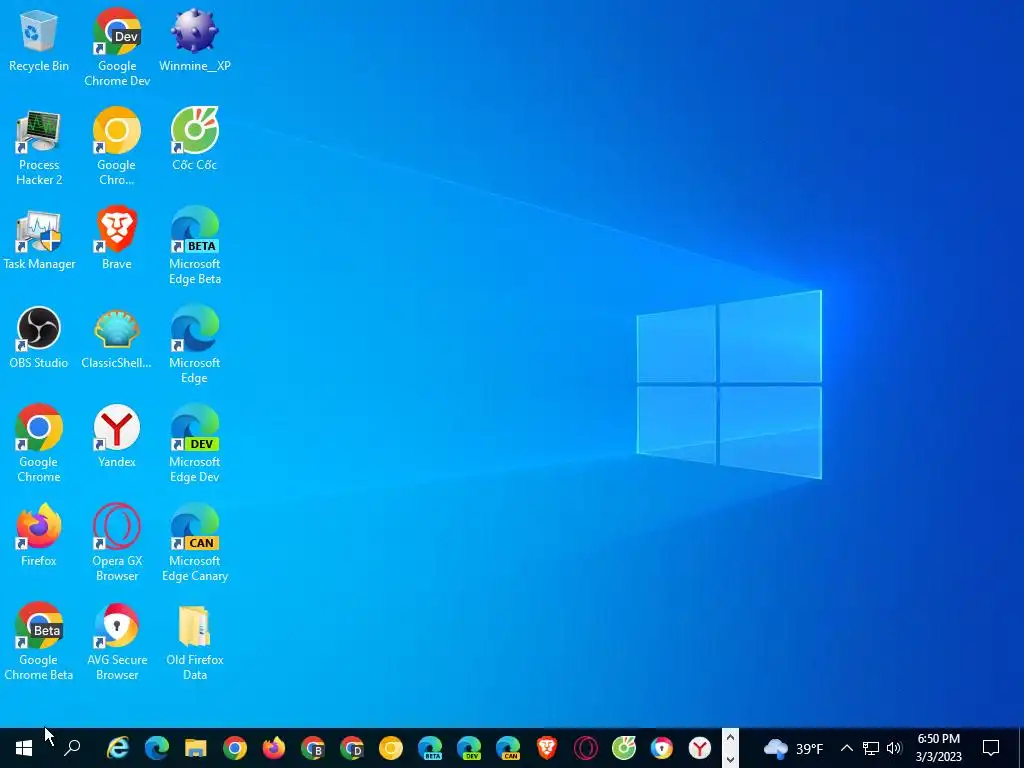1024x768 pixels.
Task: Select Process Hacker 2 desktop shortcut
Action: point(39,148)
